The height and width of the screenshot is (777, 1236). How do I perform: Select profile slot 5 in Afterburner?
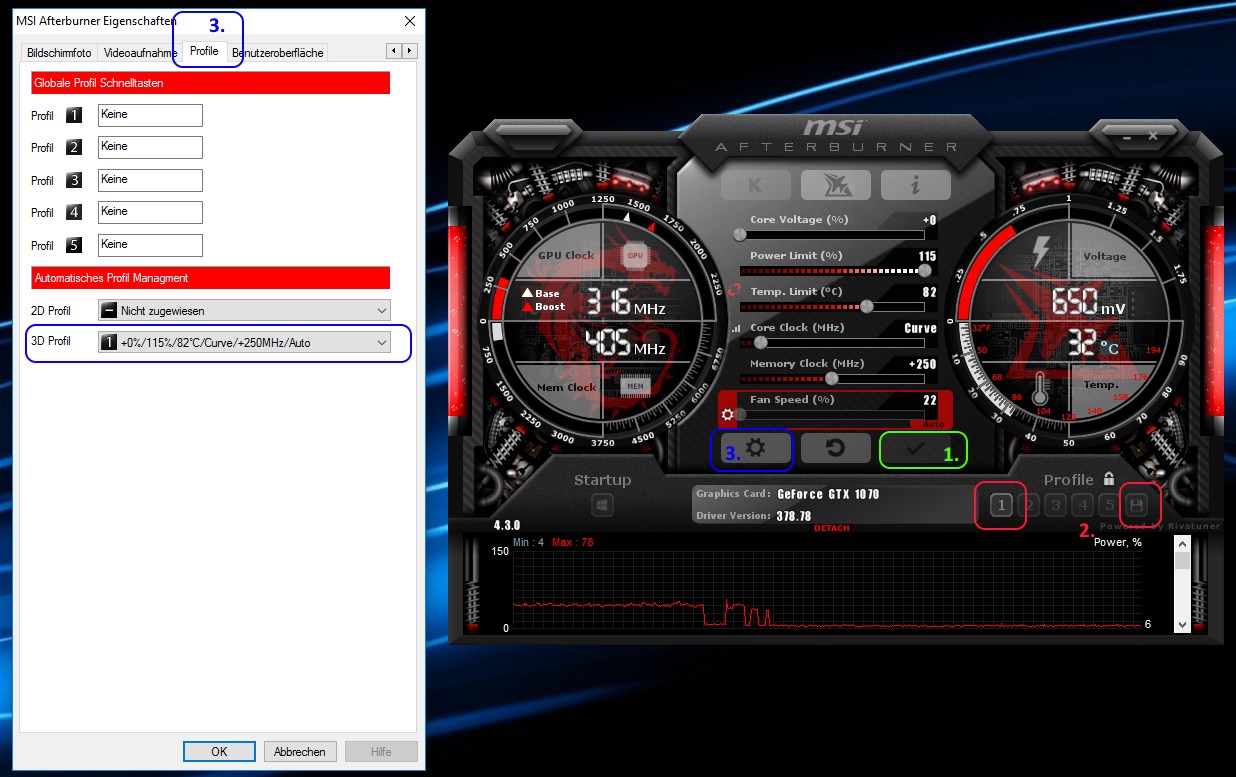1110,505
